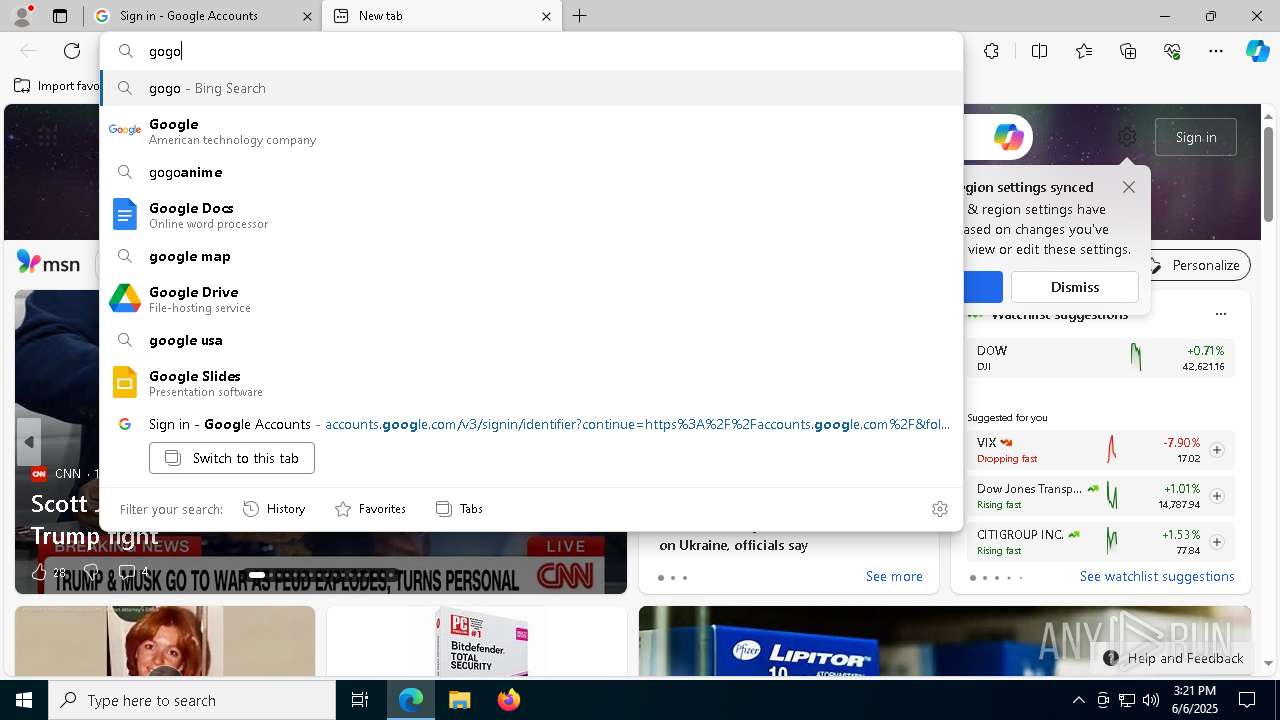Viewport: 1280px width, 720px height.
Task: Click the Windows taskbar search box
Action: (x=192, y=700)
